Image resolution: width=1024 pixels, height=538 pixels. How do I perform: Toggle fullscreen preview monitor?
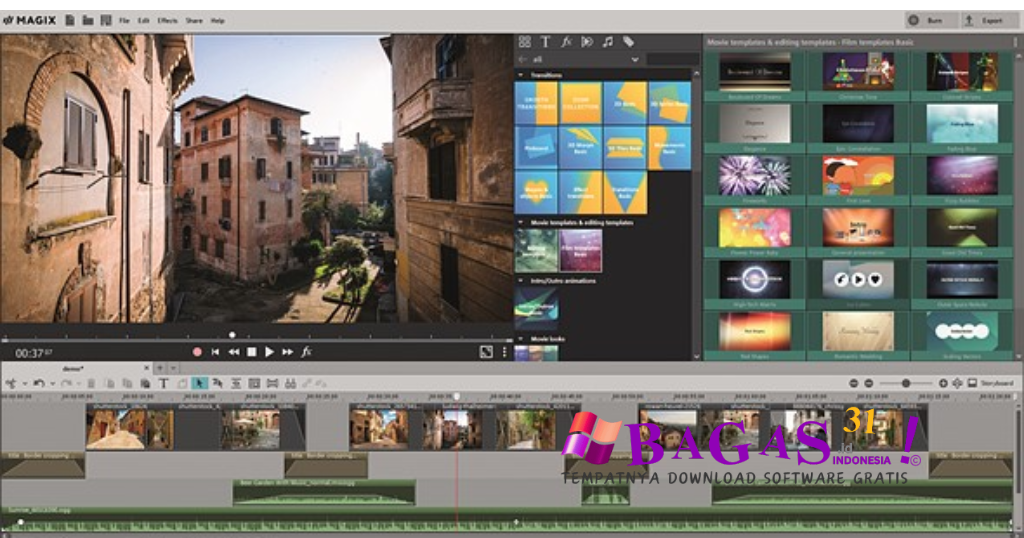(486, 352)
